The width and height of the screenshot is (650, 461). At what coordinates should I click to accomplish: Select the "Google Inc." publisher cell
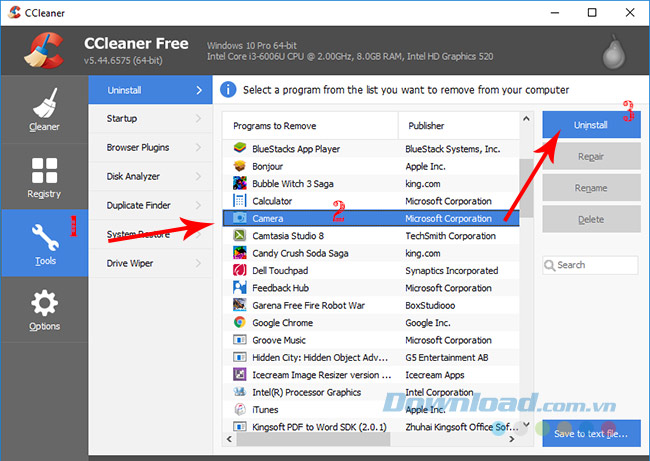(428, 323)
